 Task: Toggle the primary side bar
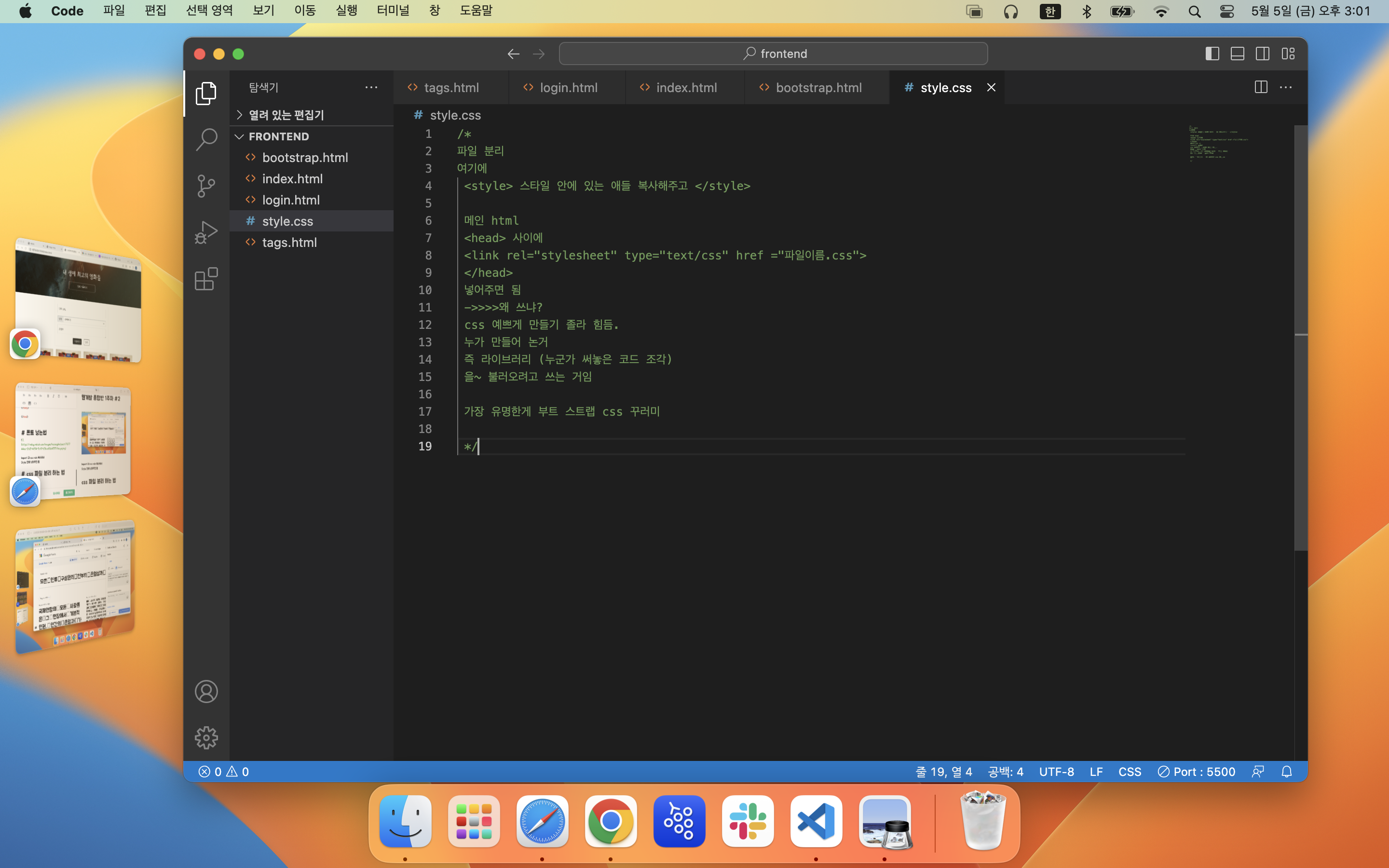pos(1212,54)
